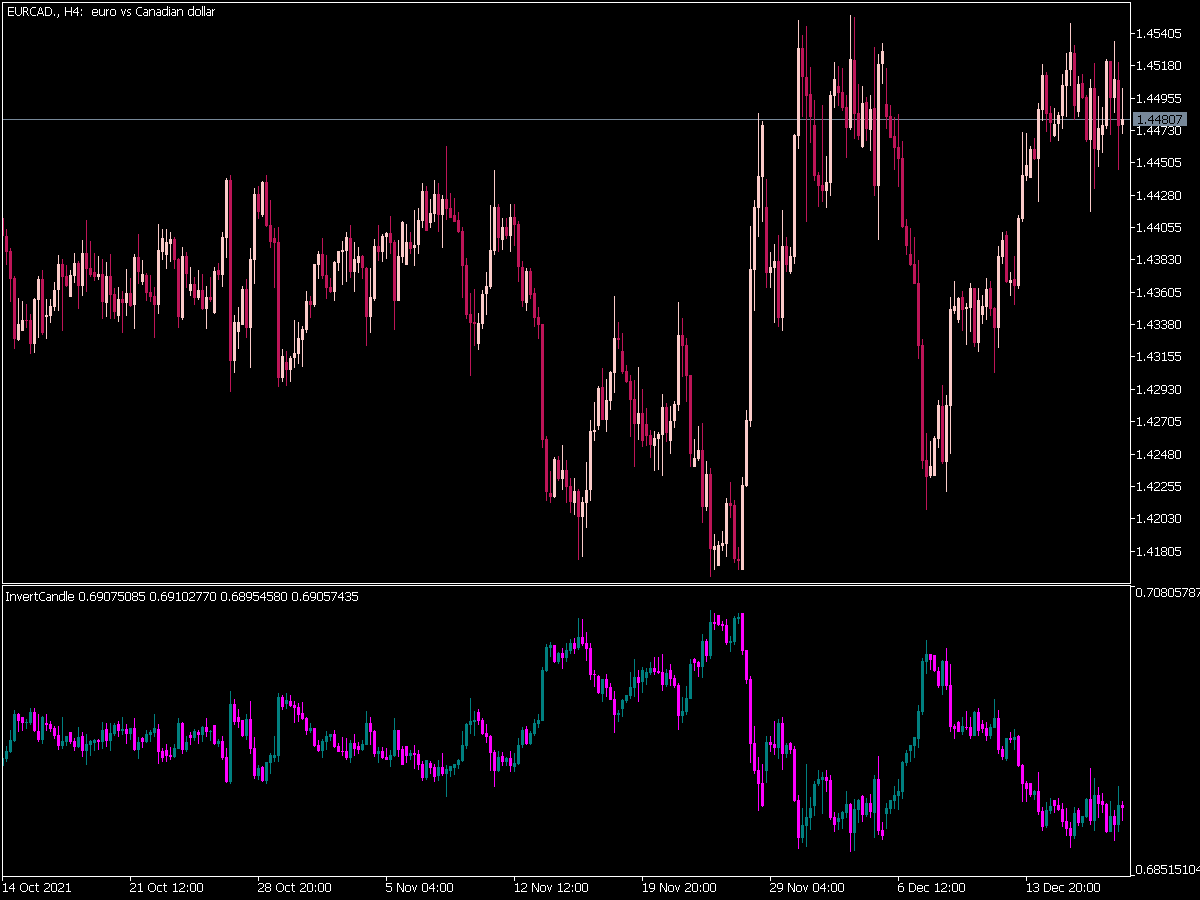Click the 14 Oct 2021 date label
The height and width of the screenshot is (900, 1200).
click(x=37, y=887)
